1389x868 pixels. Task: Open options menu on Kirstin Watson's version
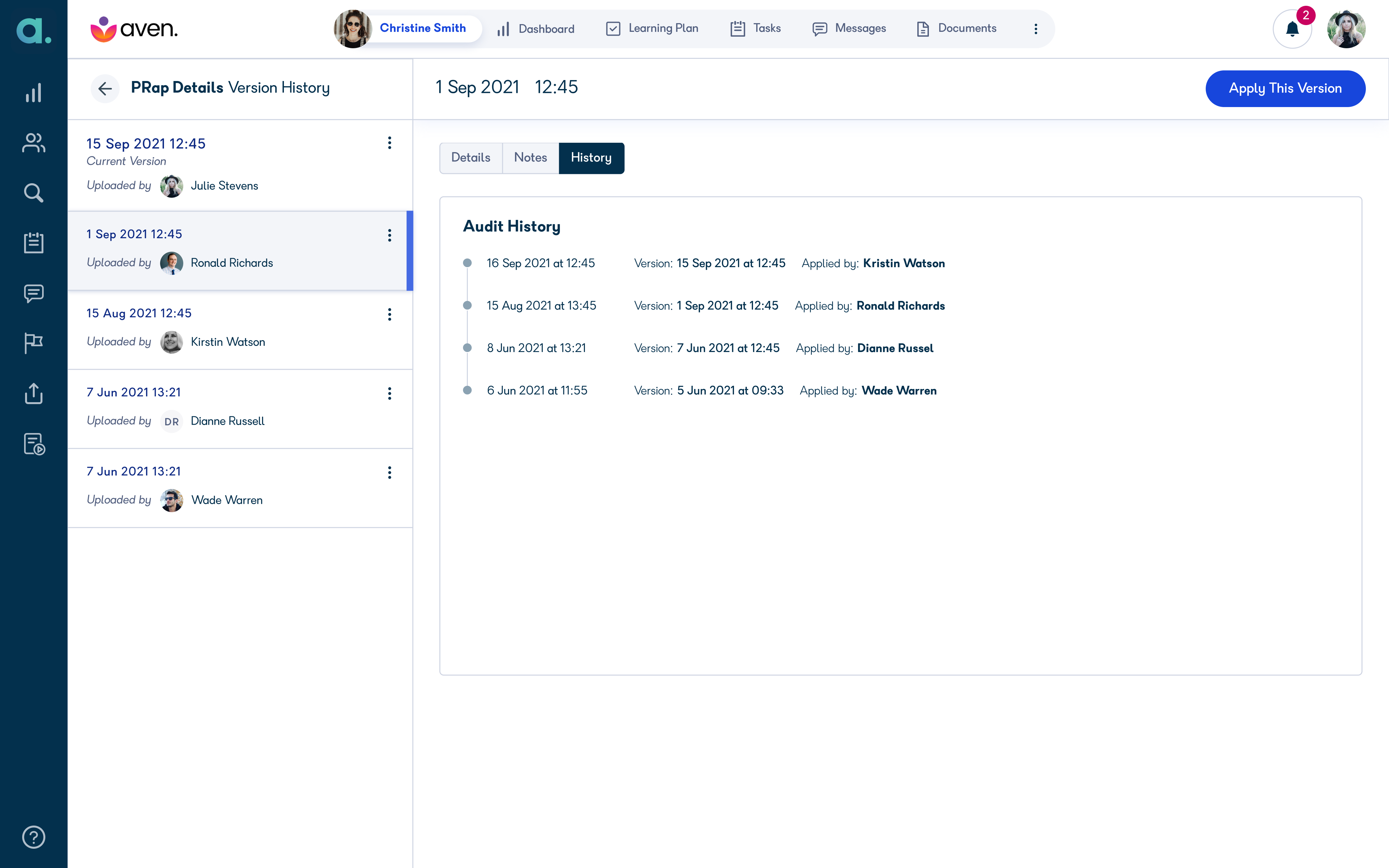390,314
